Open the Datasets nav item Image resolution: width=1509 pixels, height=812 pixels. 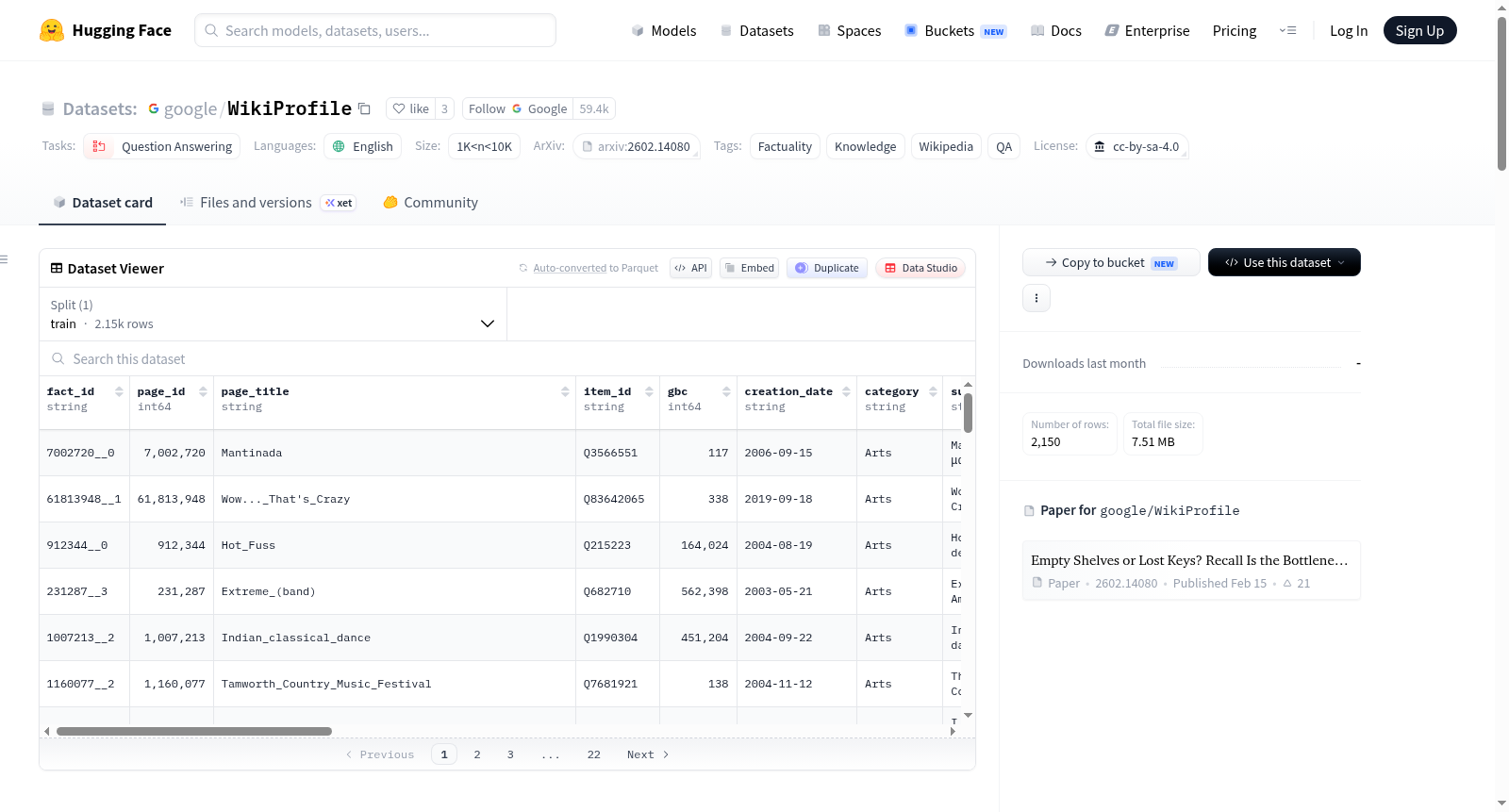pyautogui.click(x=756, y=30)
